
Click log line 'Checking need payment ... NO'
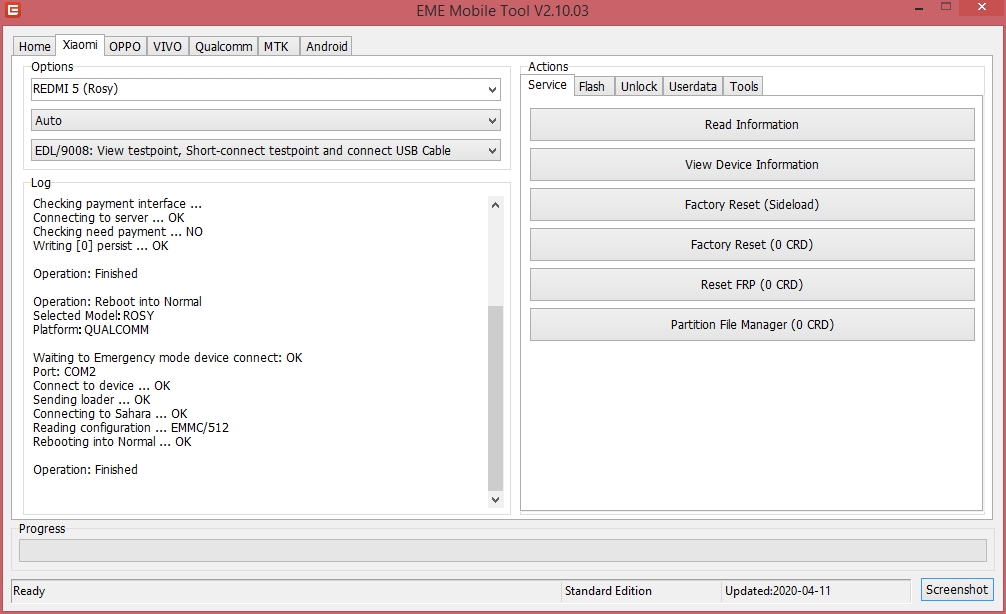coord(118,232)
